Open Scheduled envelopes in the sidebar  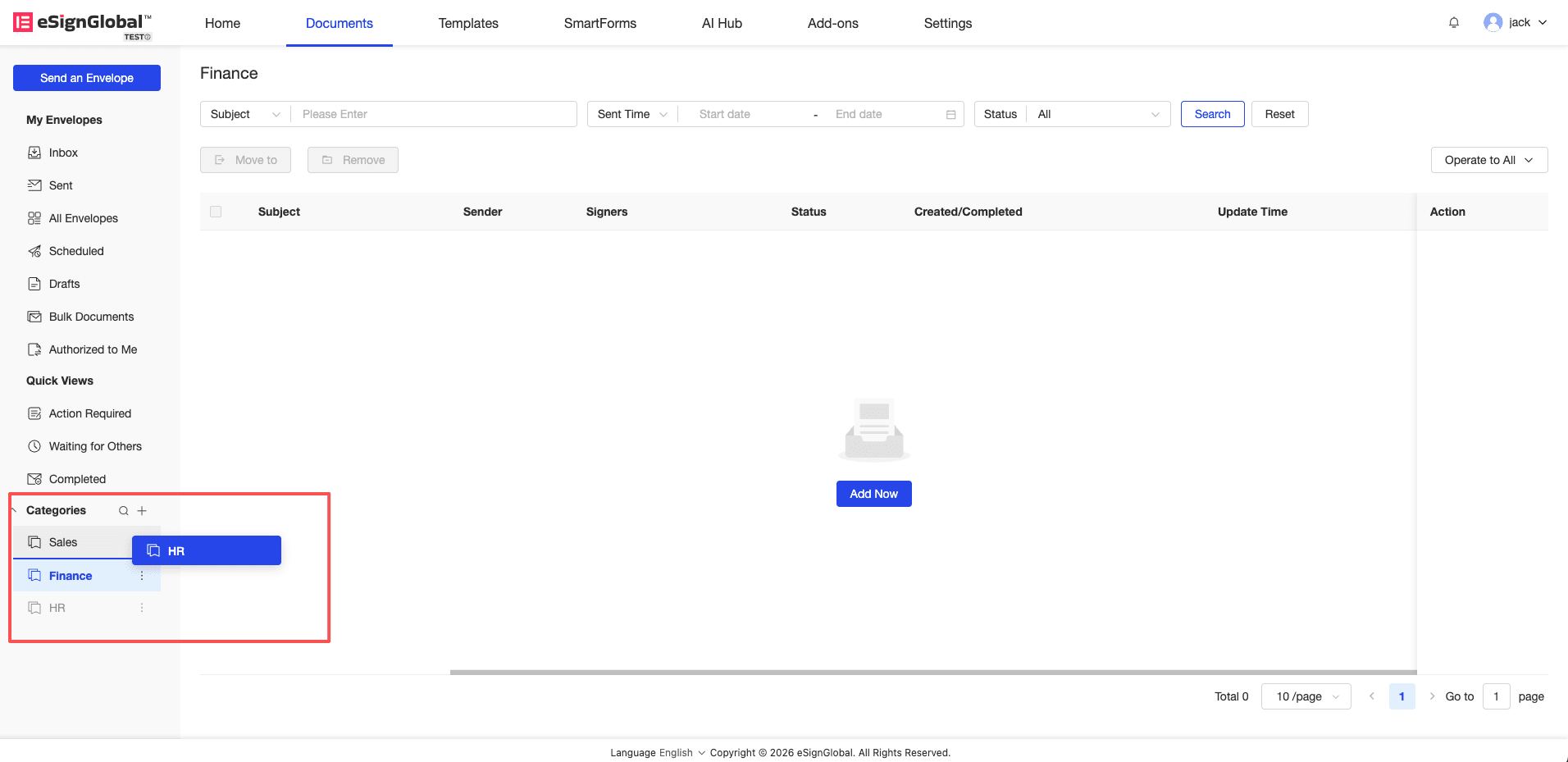tap(76, 251)
